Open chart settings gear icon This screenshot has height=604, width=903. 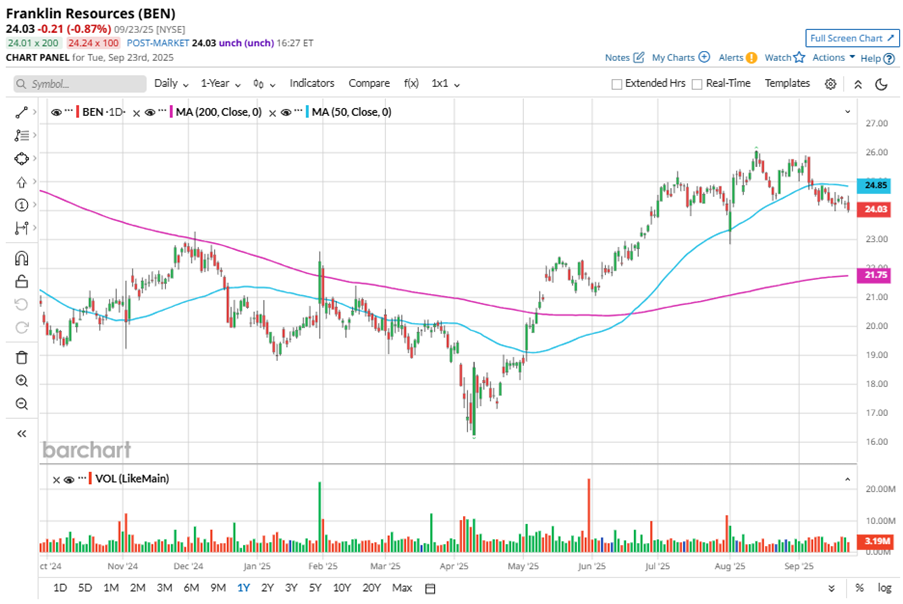[x=830, y=84]
